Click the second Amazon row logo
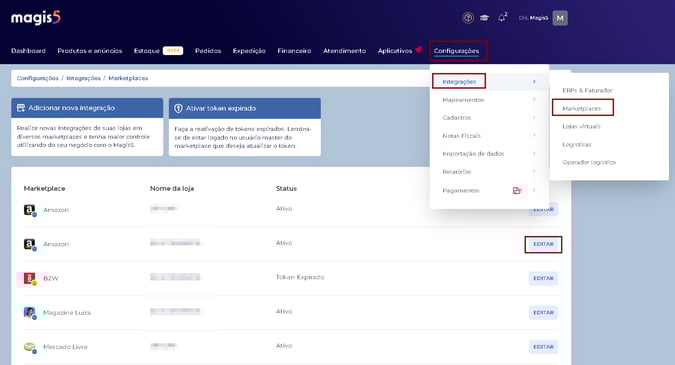675x365 pixels. (x=29, y=244)
